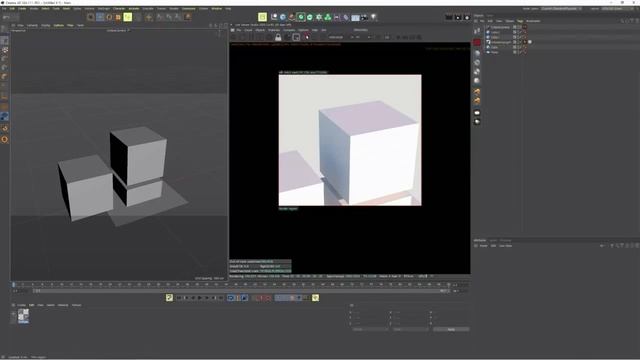Click the orange circle icon in left palette
The image size is (640, 360).
4,139
